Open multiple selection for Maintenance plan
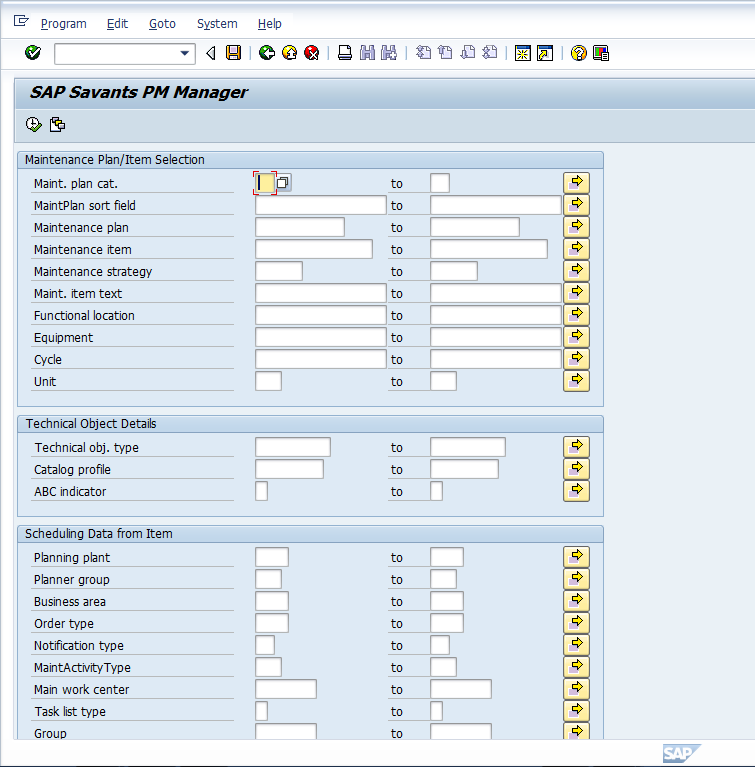This screenshot has height=767, width=755. (576, 227)
